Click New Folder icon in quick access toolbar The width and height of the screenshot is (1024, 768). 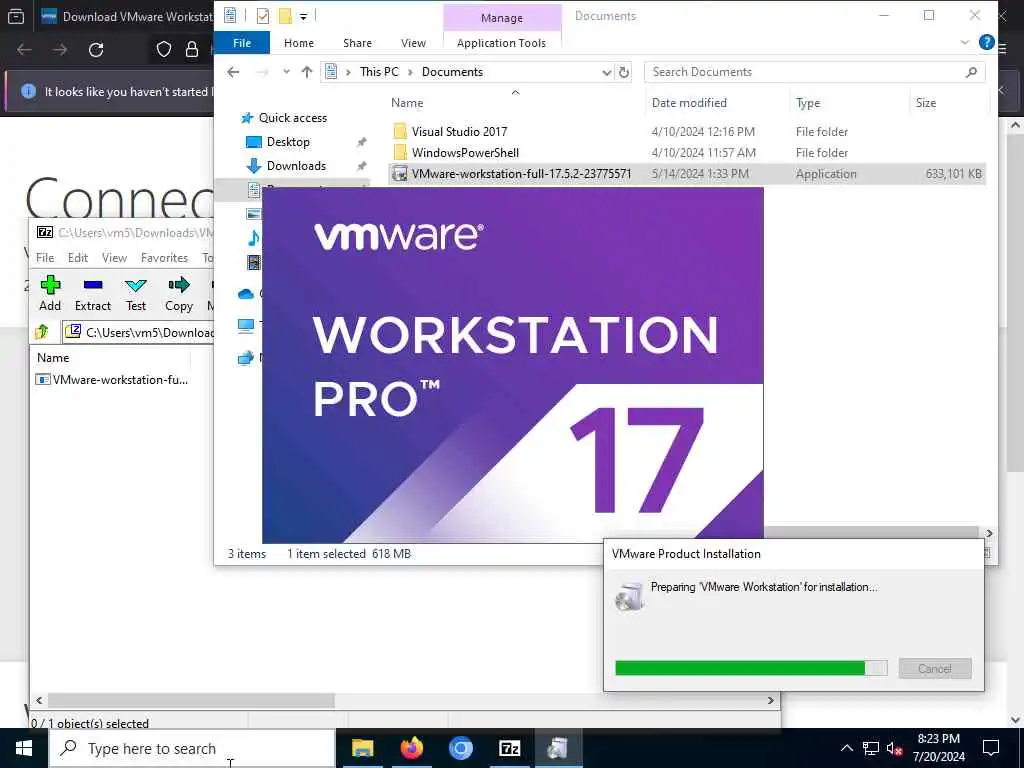coord(285,16)
